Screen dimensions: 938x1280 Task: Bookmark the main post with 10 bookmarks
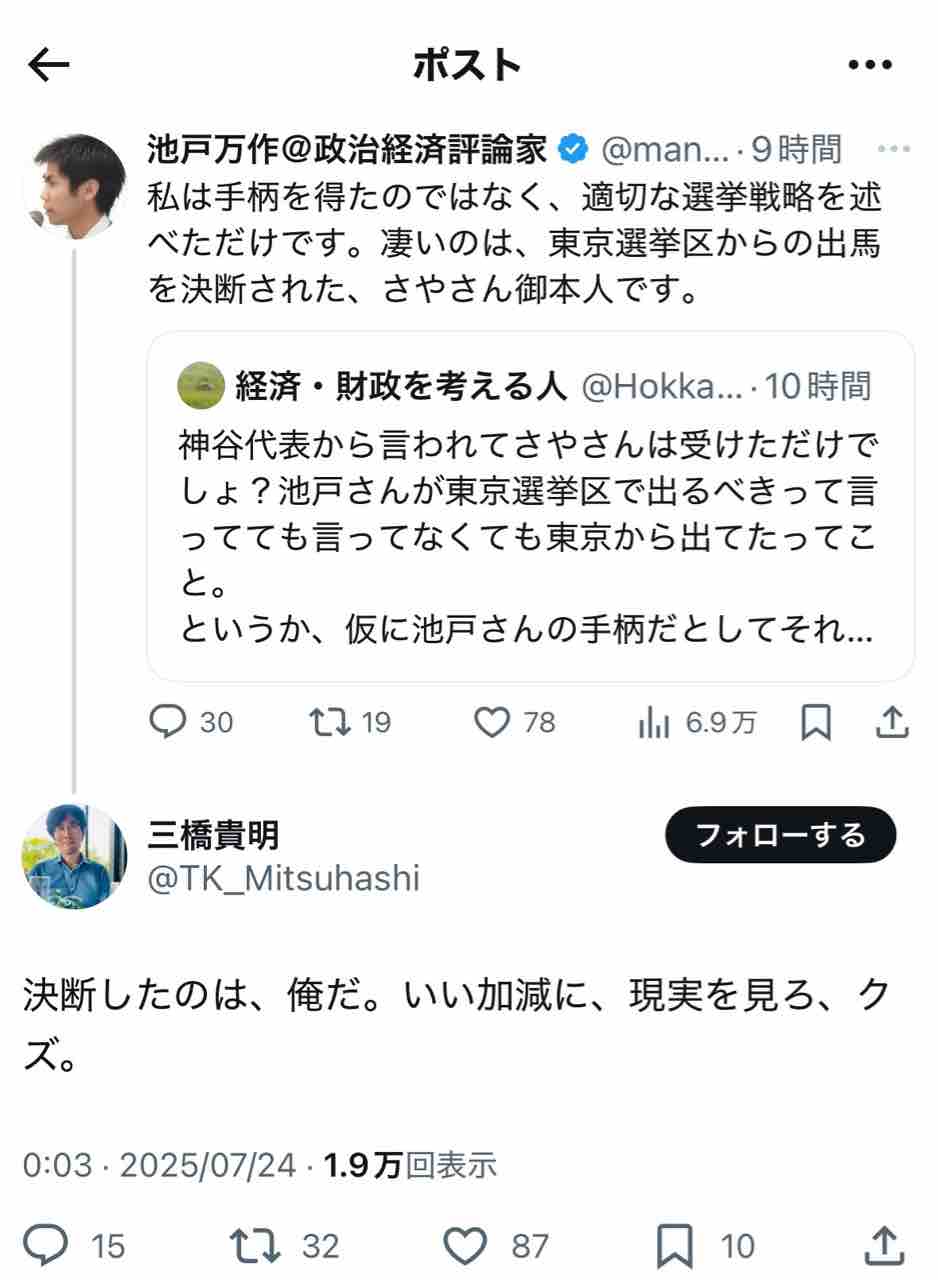[675, 1246]
